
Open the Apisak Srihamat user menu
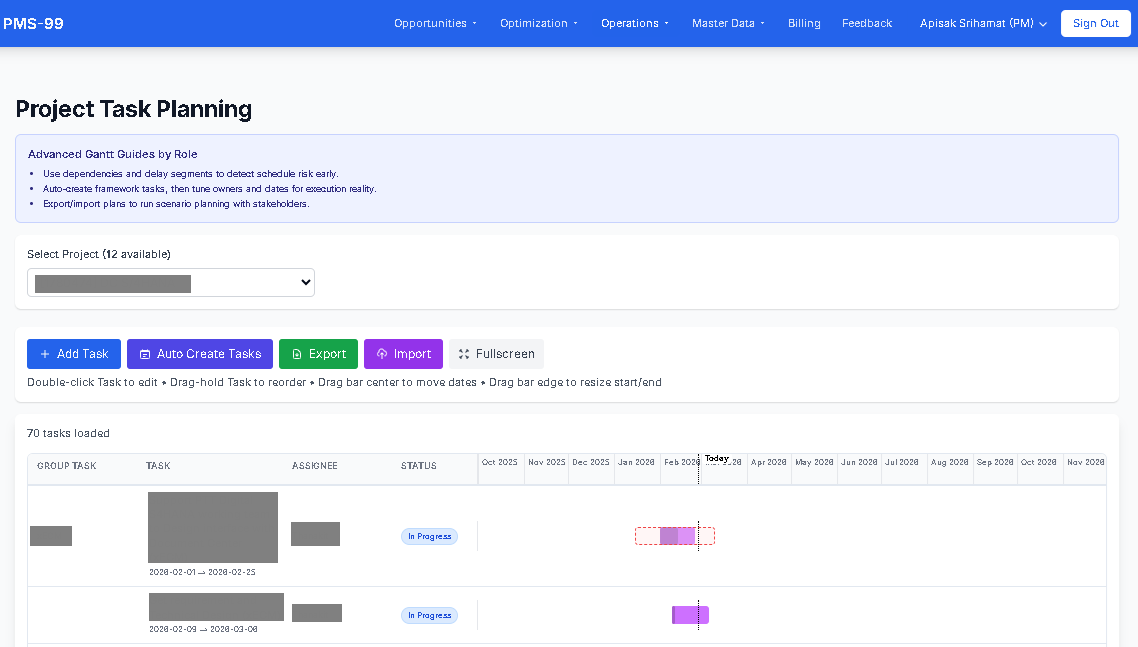tap(983, 23)
